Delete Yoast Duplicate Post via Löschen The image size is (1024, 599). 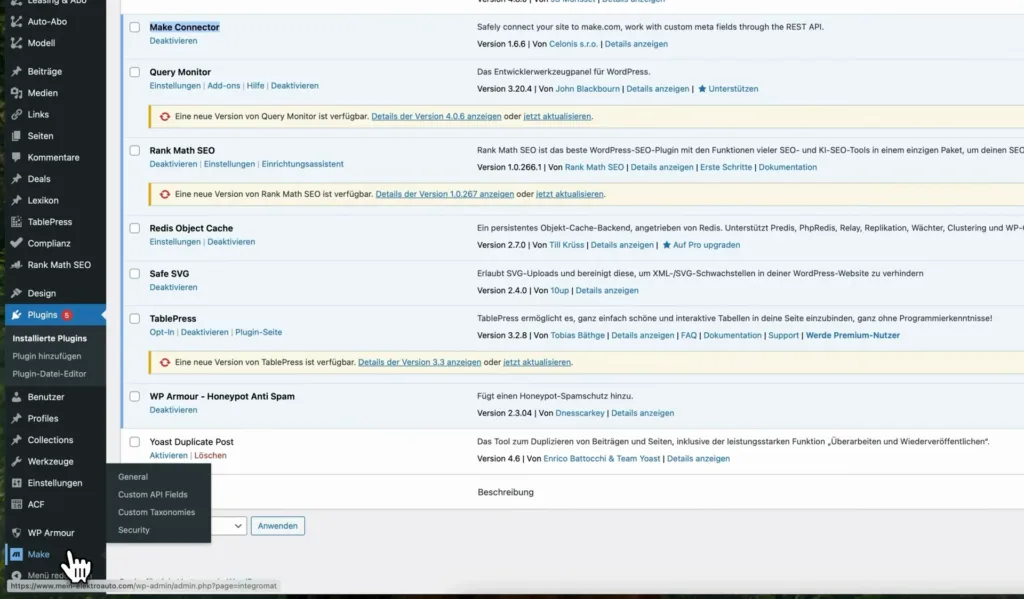(210, 455)
